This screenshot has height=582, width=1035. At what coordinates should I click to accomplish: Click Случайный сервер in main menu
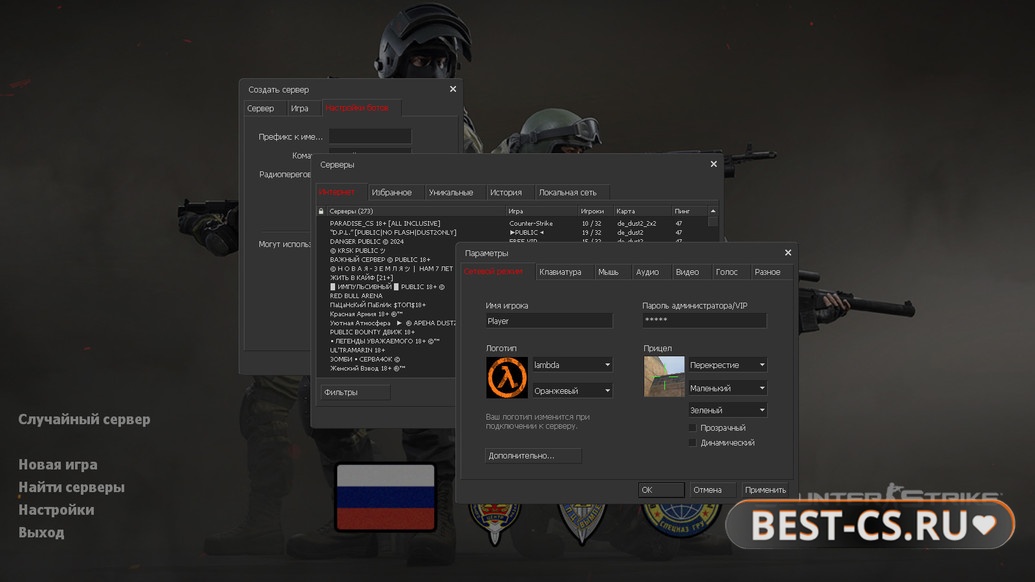(x=84, y=419)
